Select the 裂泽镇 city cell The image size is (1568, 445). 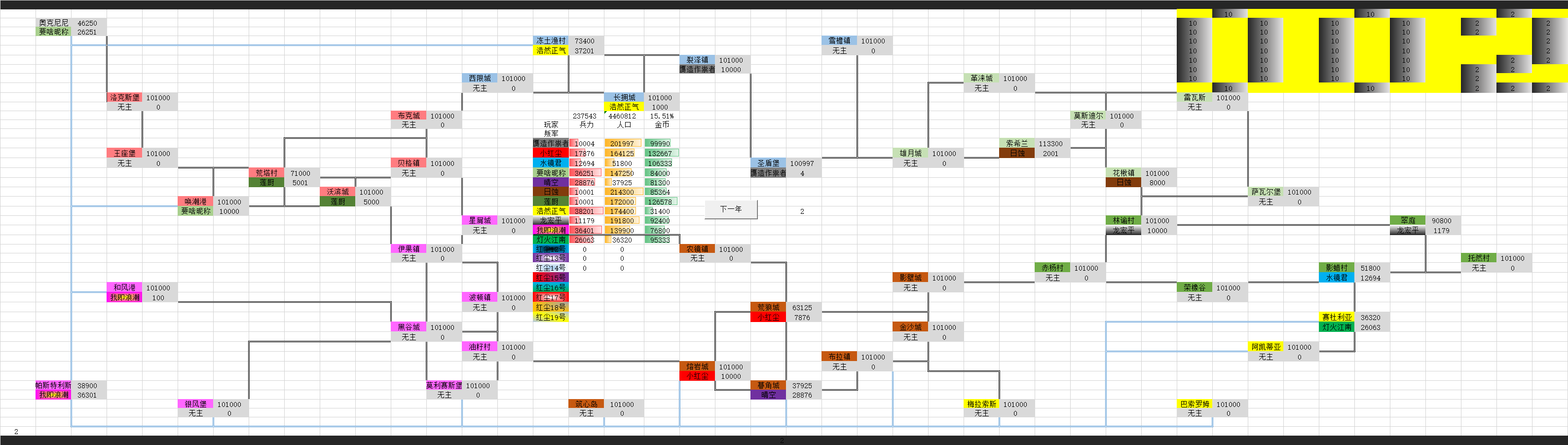click(697, 60)
